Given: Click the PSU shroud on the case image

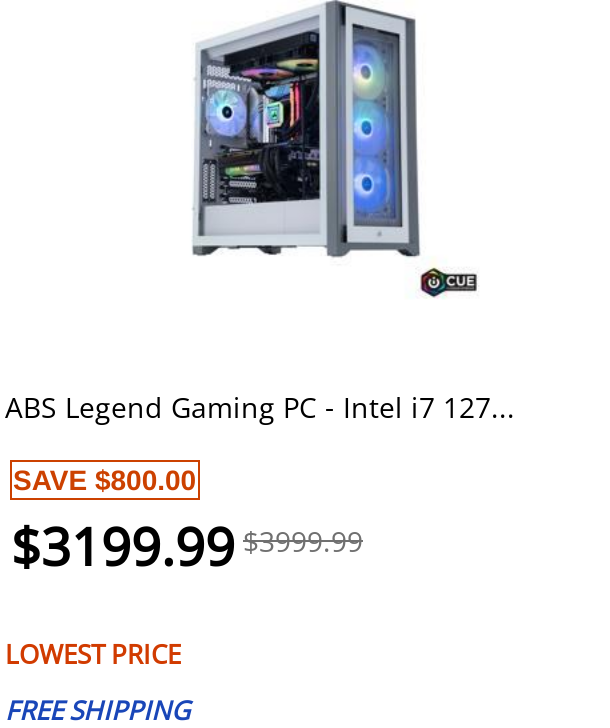Looking at the screenshot, I should 260,219.
